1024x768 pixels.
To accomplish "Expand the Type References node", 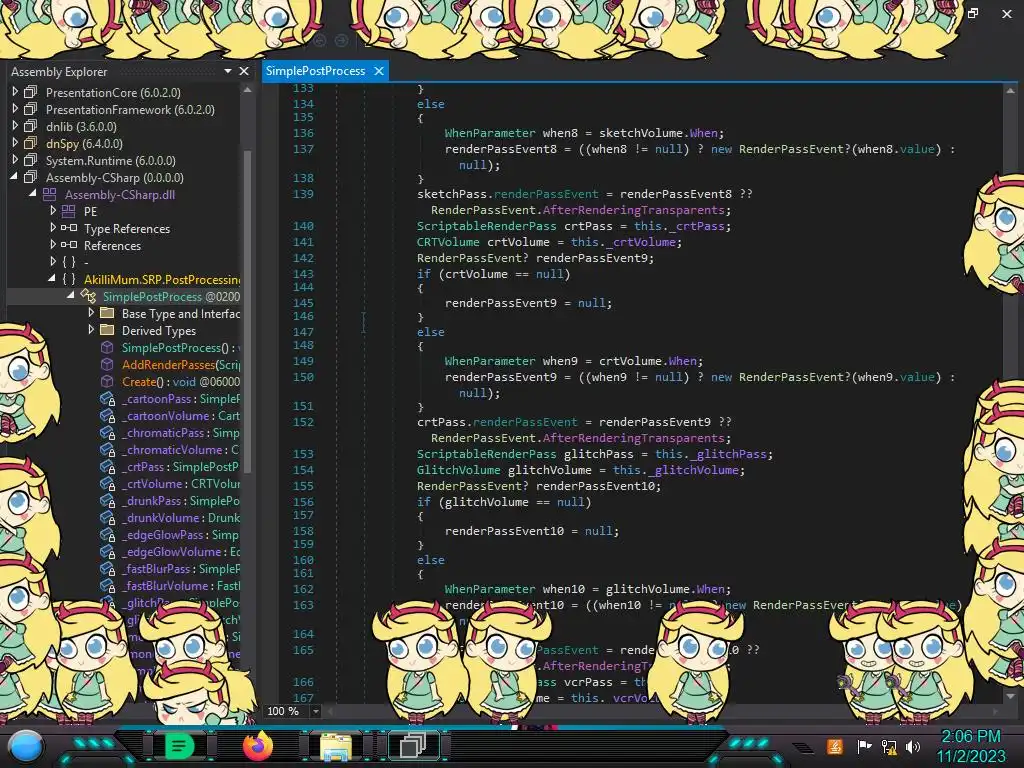I will (x=53, y=228).
